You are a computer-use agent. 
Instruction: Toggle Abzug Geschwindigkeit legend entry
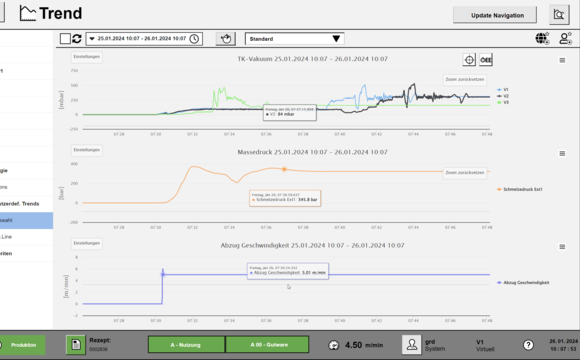coord(523,283)
